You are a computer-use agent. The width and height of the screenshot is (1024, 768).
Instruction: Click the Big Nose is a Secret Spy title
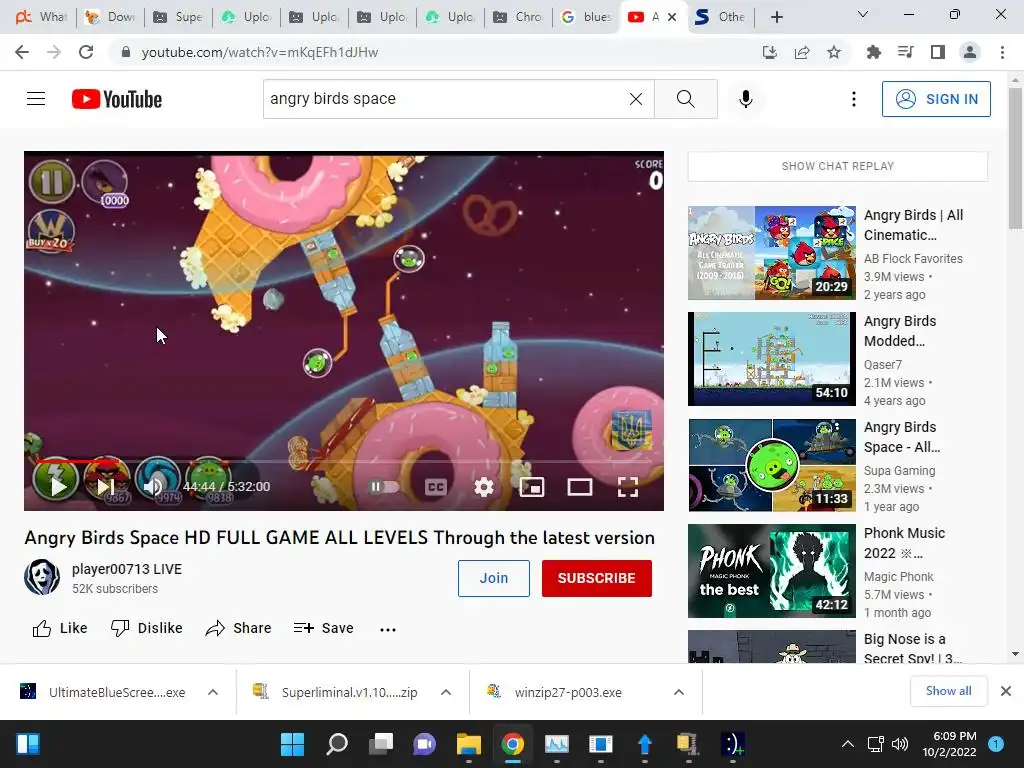pos(912,648)
